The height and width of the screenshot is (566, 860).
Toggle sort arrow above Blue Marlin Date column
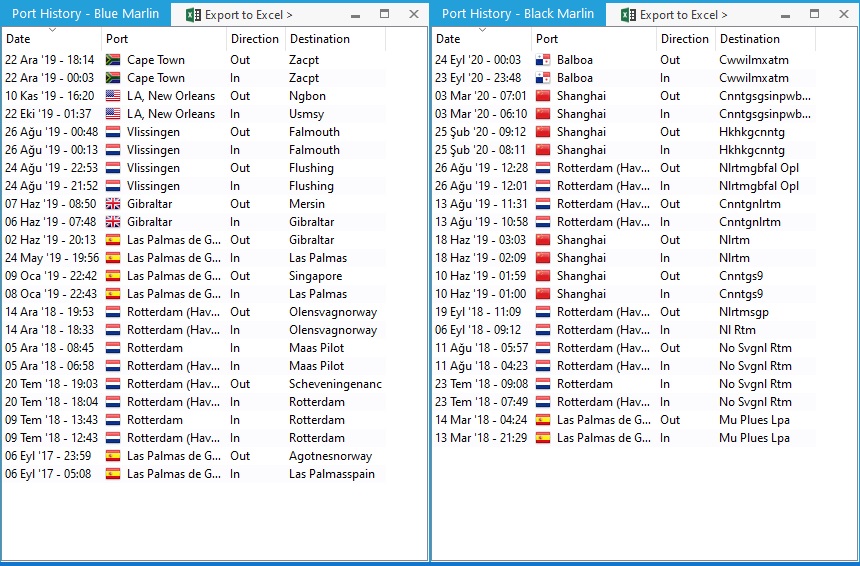(52, 29)
